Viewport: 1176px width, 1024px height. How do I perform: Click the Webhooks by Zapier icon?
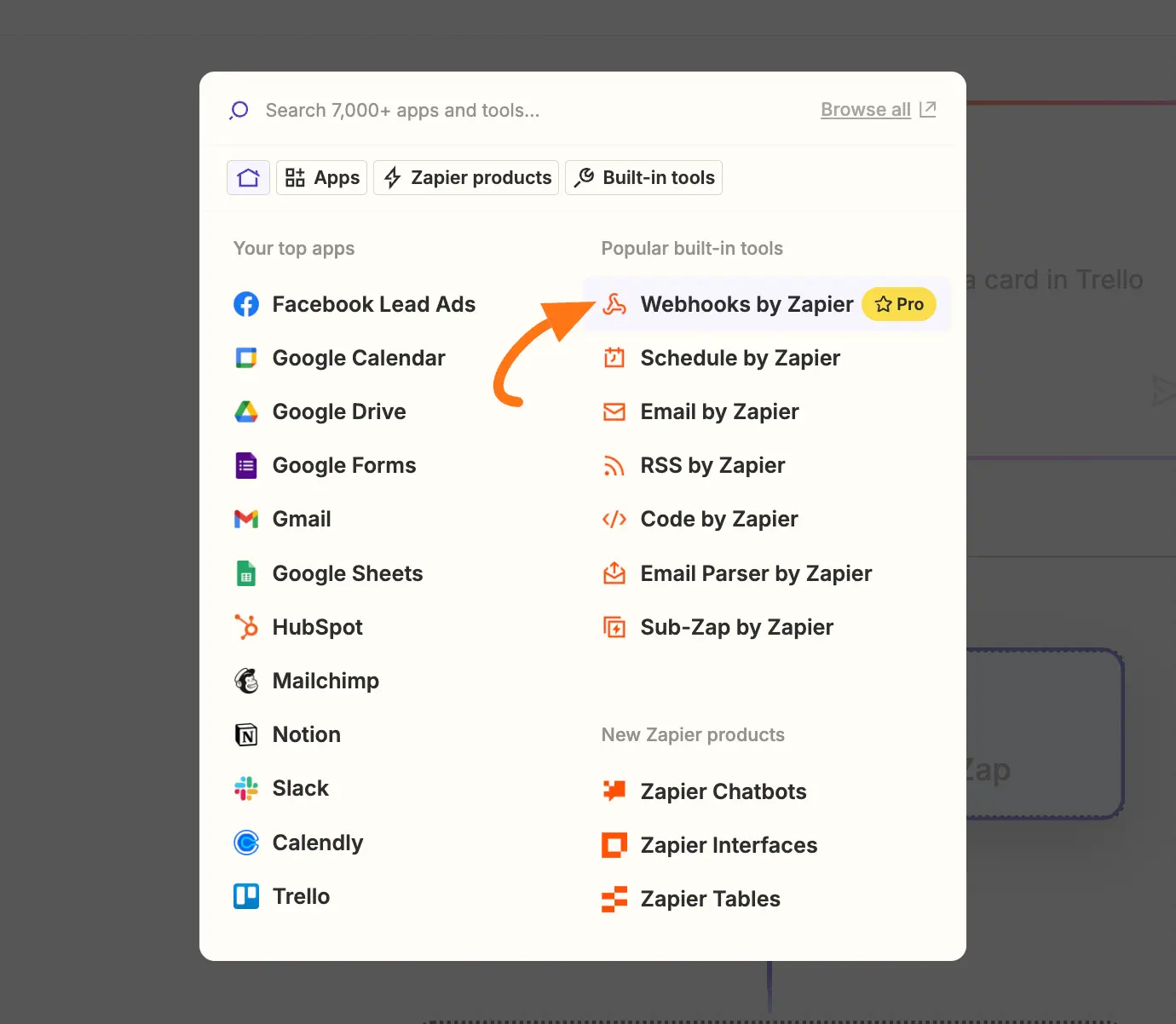614,304
